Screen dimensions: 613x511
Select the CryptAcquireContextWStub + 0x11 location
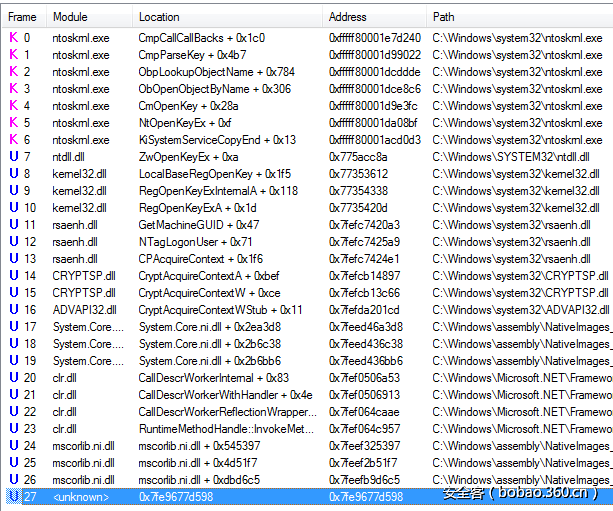pos(220,310)
